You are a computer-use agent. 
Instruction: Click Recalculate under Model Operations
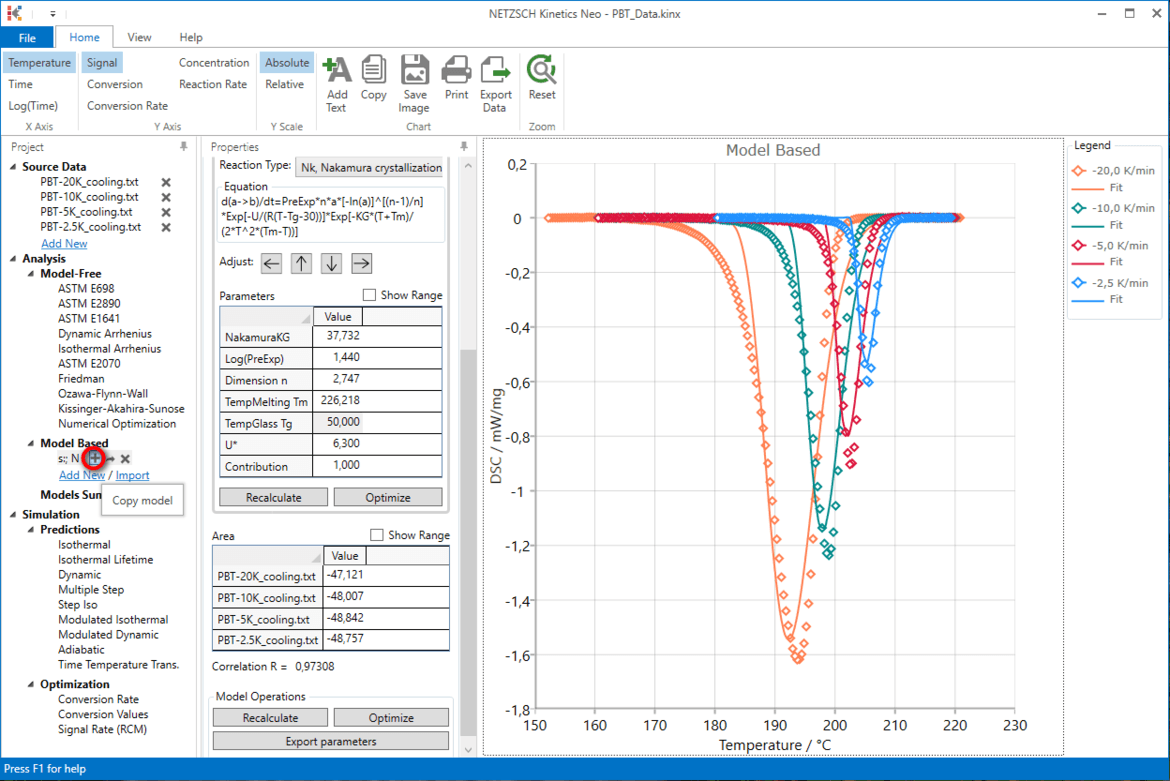270,718
